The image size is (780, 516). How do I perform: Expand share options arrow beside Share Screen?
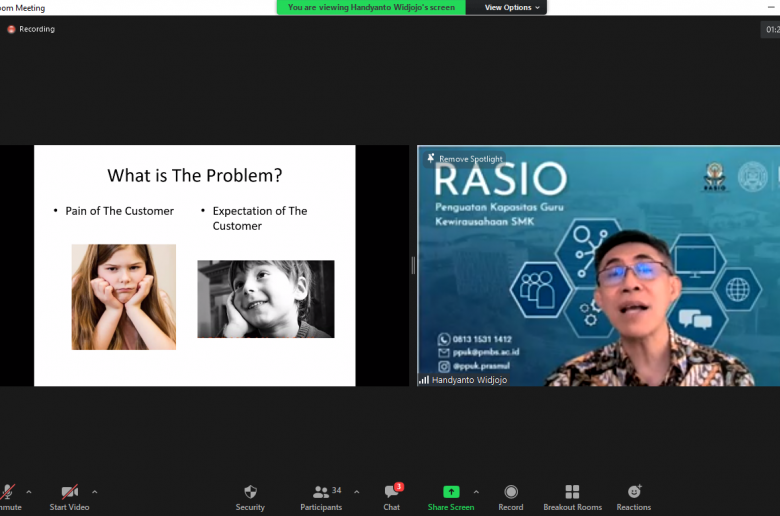[x=476, y=491]
